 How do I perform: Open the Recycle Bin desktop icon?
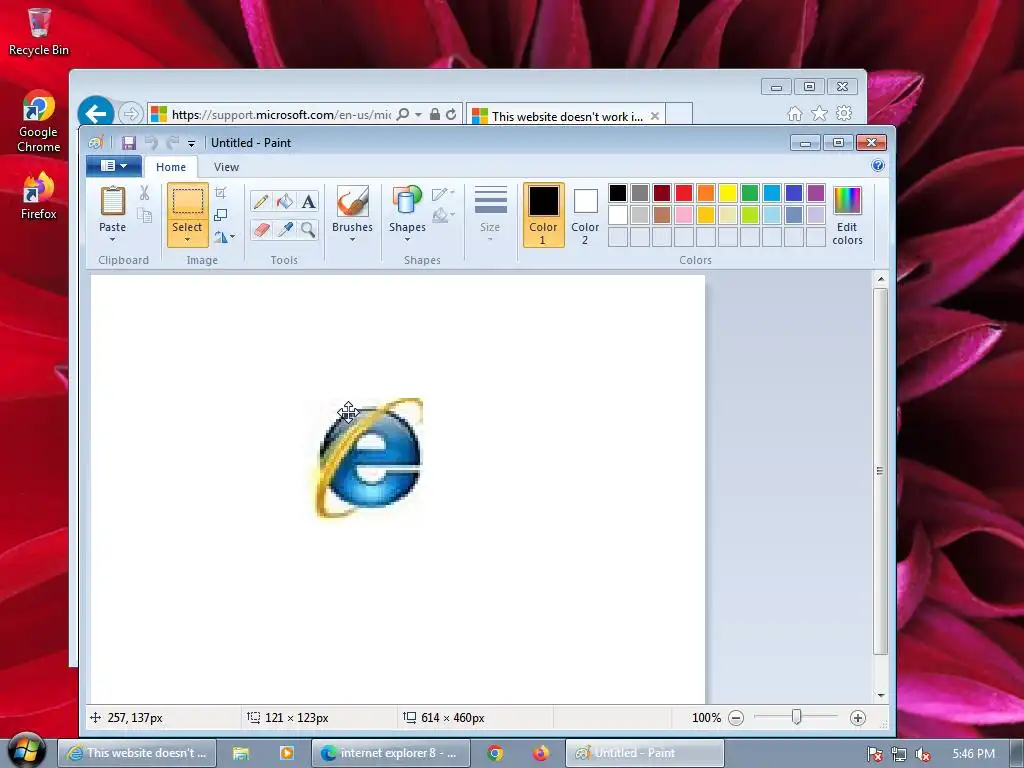click(39, 32)
